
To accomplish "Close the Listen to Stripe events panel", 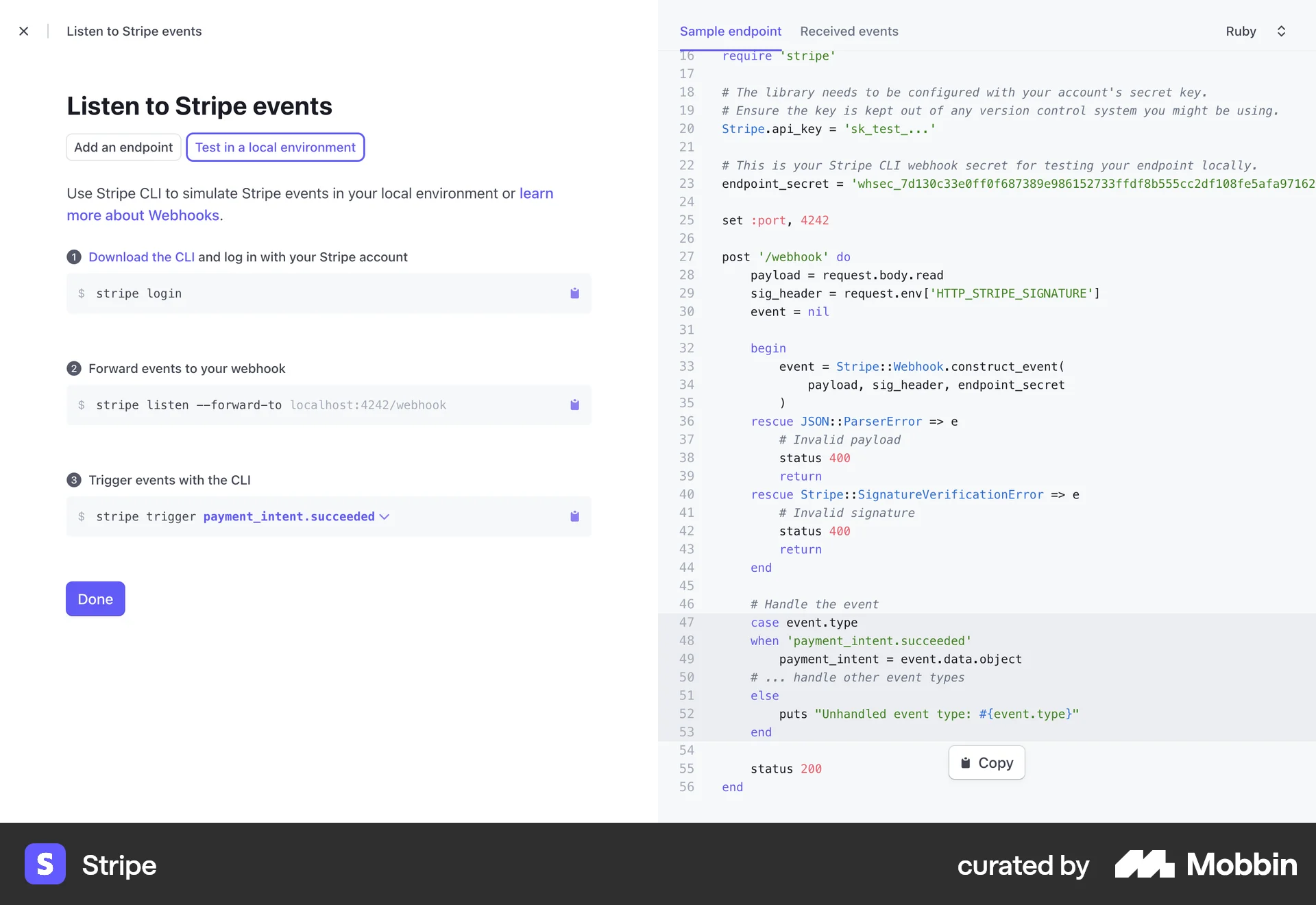I will (x=24, y=31).
